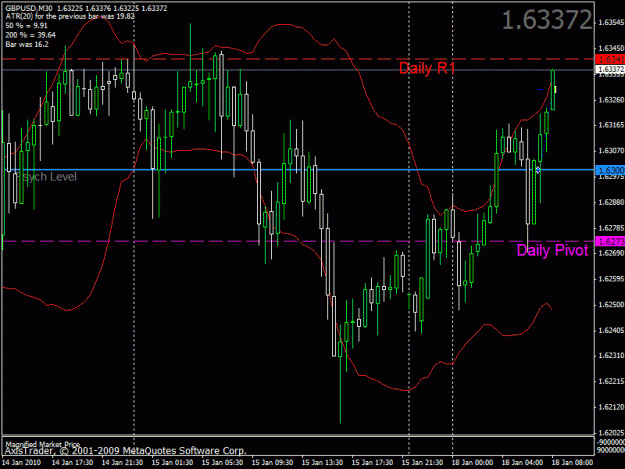Click the '14 Jan 17:30' time label
This screenshot has width=625, height=469.
[x=72, y=462]
